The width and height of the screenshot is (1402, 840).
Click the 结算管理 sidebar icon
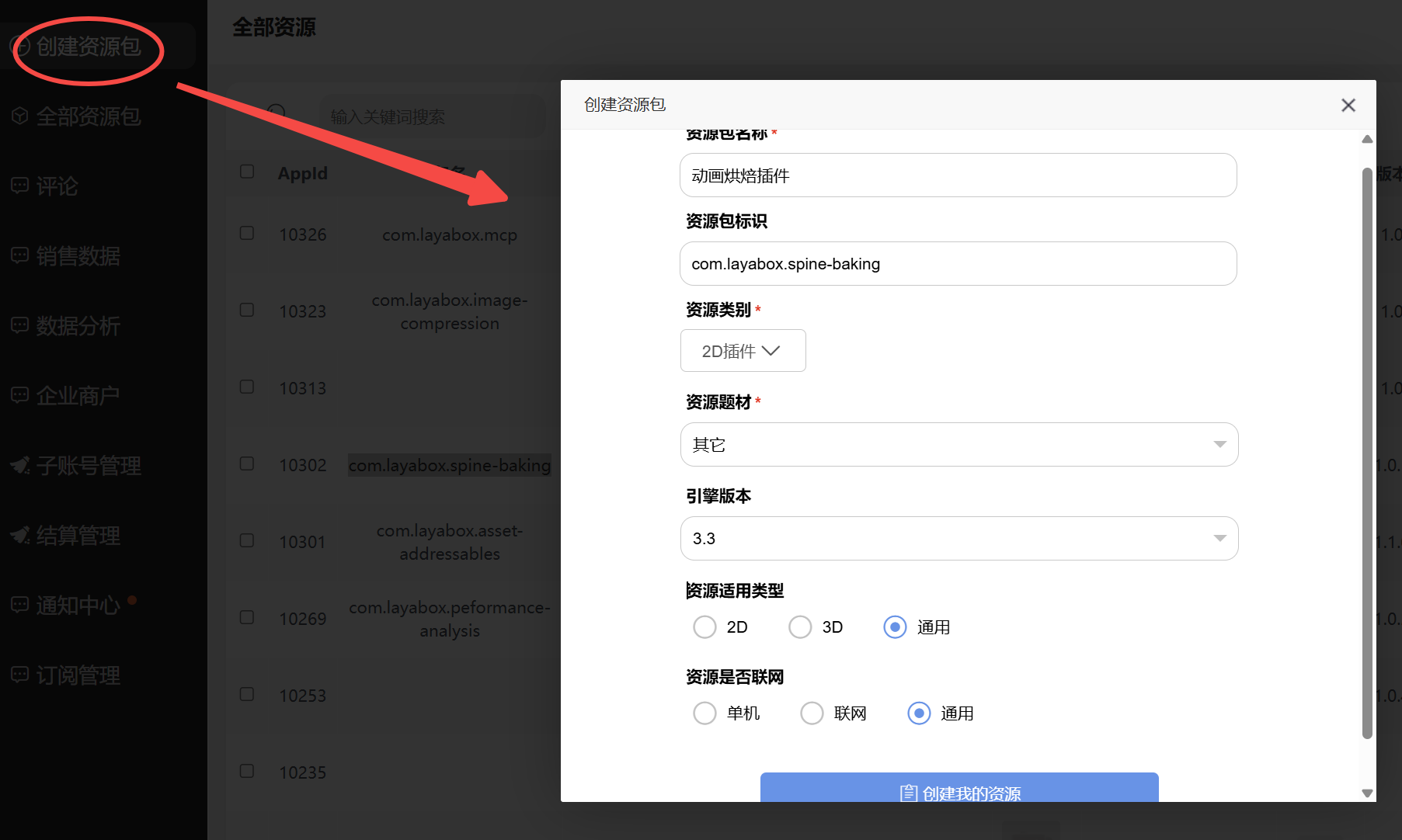(20, 535)
